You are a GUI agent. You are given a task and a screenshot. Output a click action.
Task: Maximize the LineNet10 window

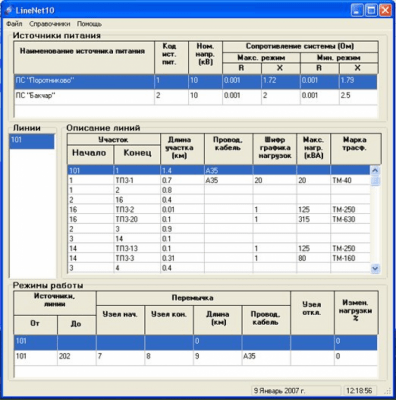371,10
